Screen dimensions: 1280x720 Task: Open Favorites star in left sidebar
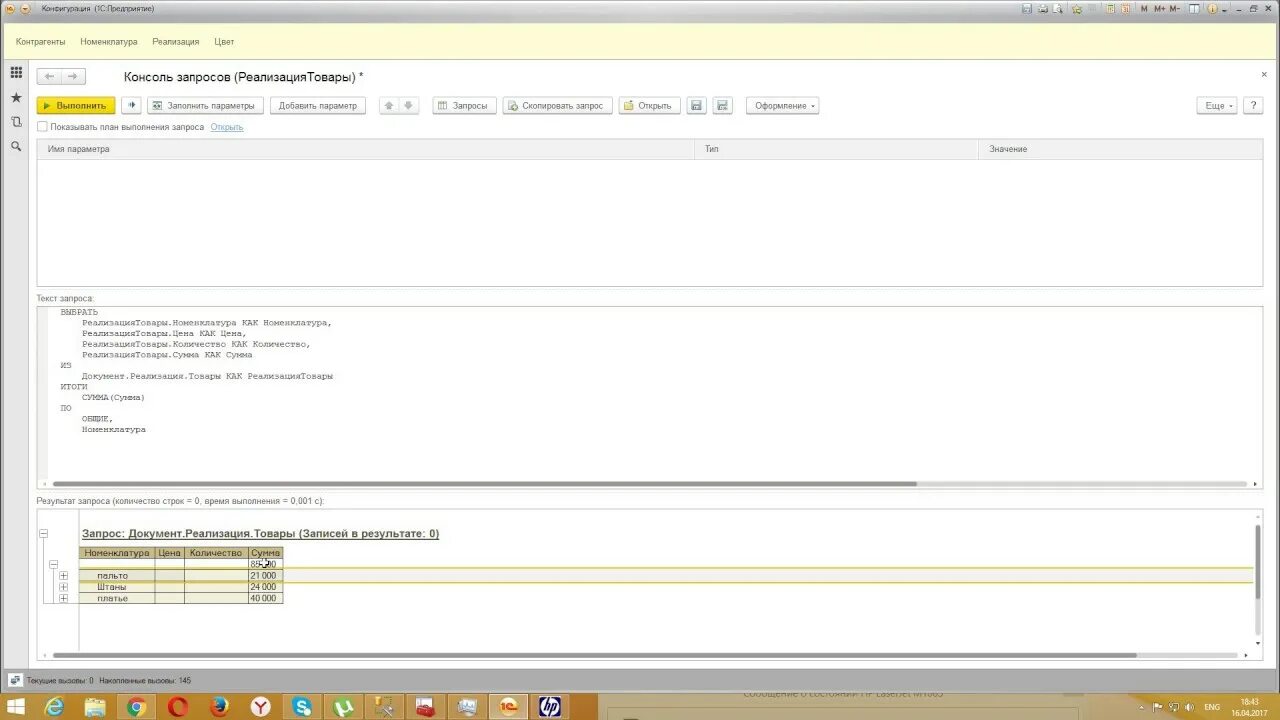click(16, 97)
